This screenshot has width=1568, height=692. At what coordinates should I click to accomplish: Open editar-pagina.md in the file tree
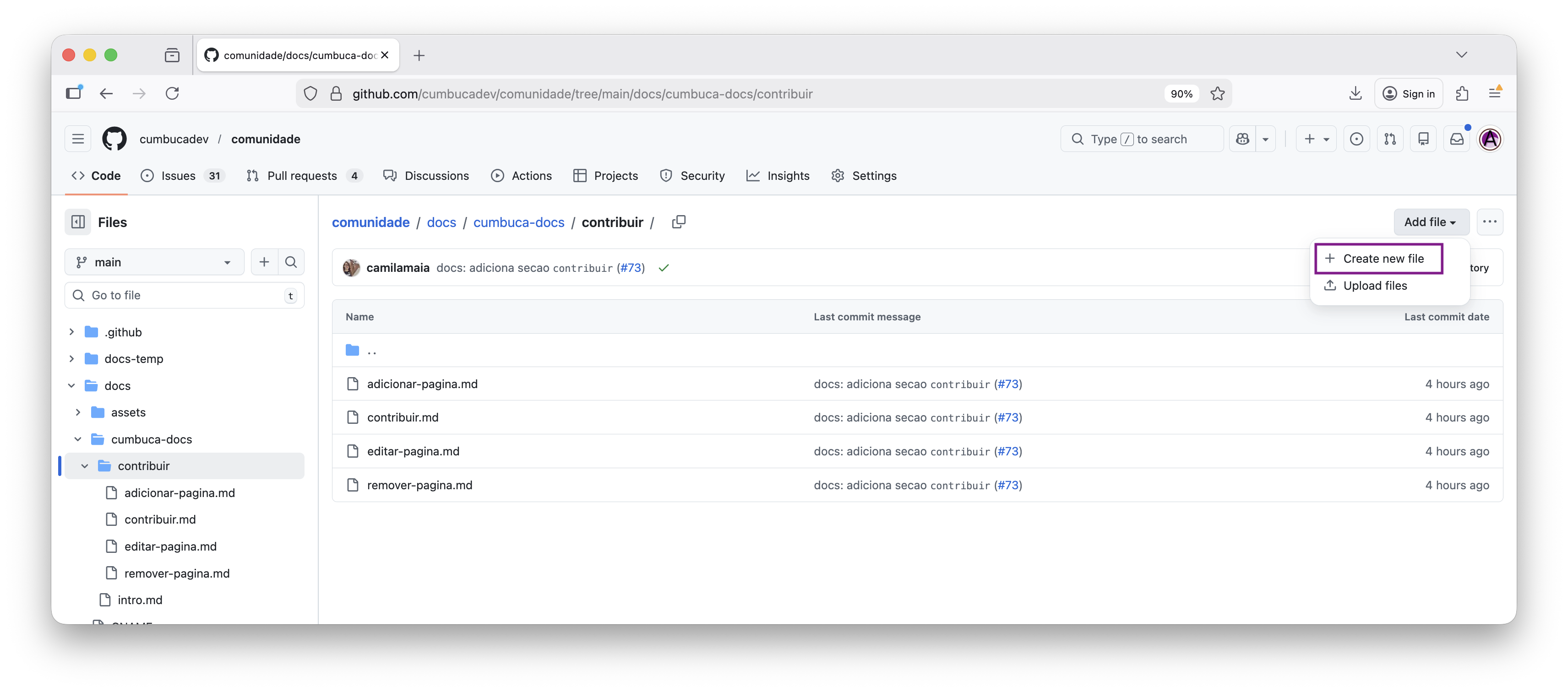coord(170,546)
